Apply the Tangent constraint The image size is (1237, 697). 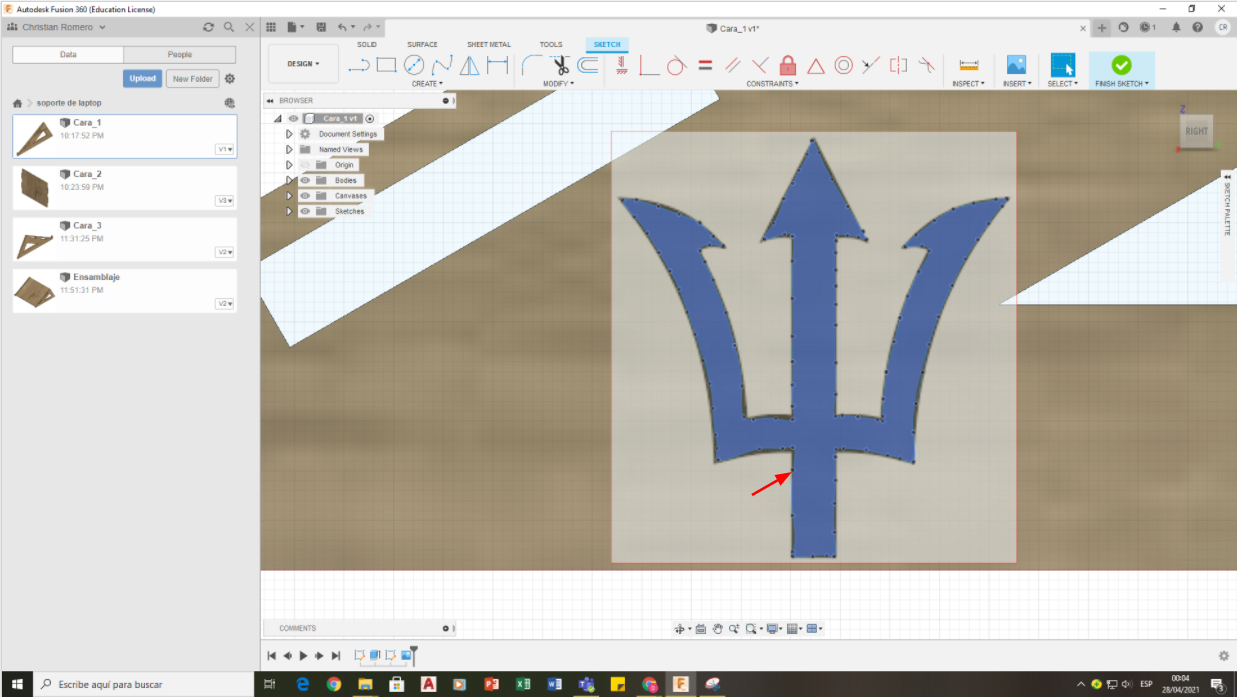[676, 66]
